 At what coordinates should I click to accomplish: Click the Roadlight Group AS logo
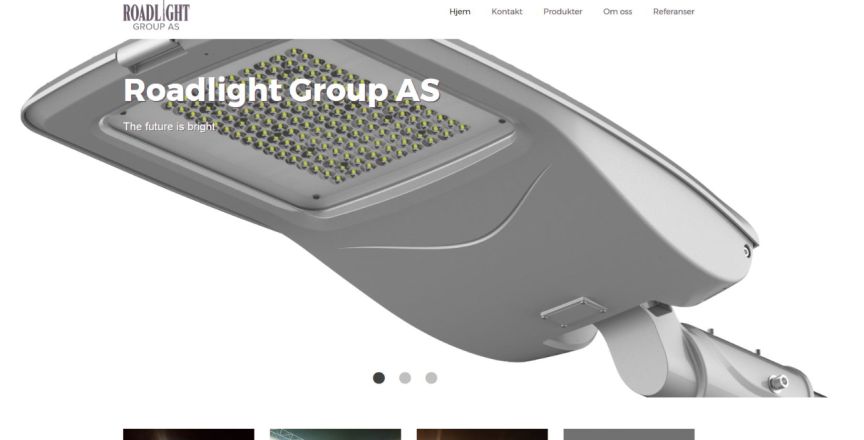(x=156, y=15)
